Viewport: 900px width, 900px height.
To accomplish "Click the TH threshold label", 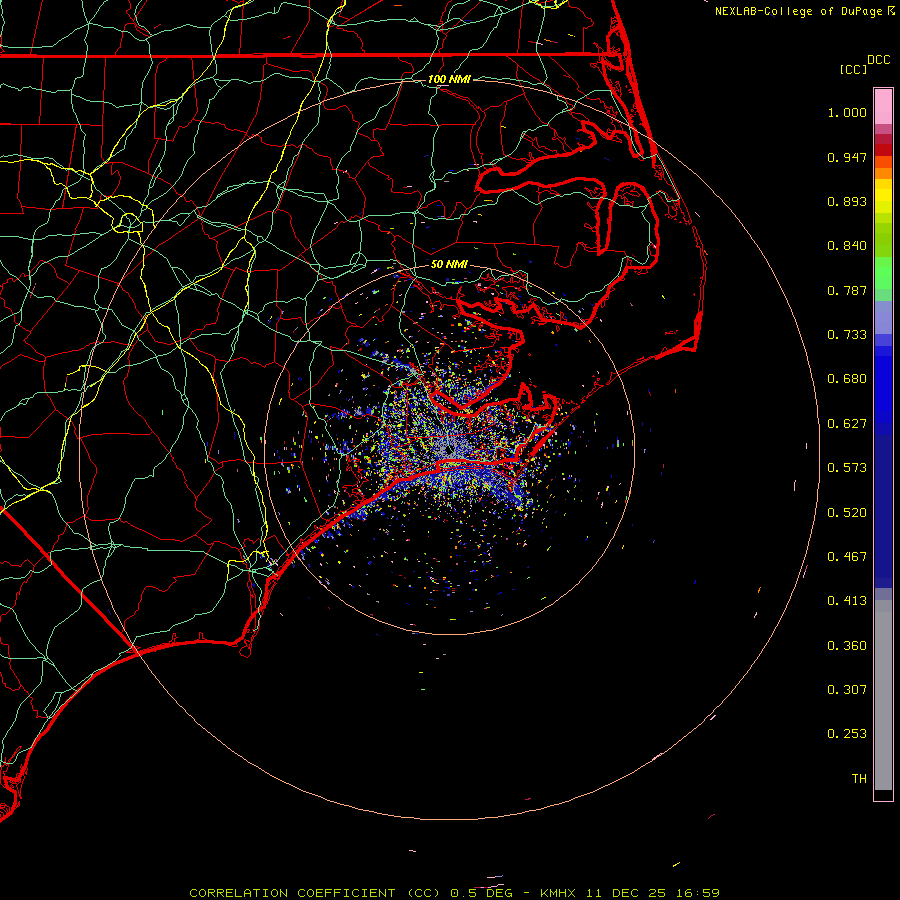I will [x=858, y=778].
